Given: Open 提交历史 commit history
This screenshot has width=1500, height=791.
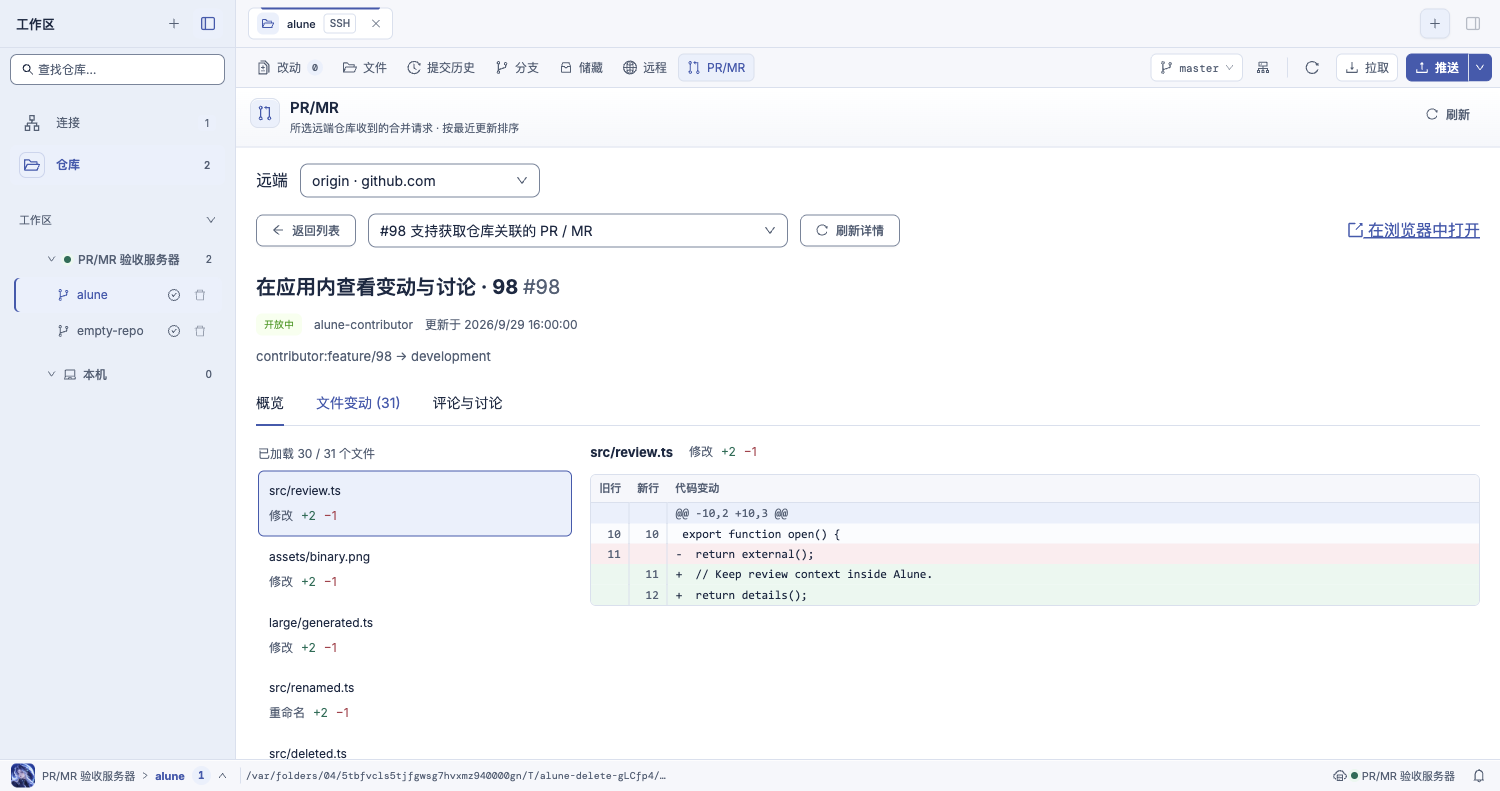Looking at the screenshot, I should tap(441, 68).
